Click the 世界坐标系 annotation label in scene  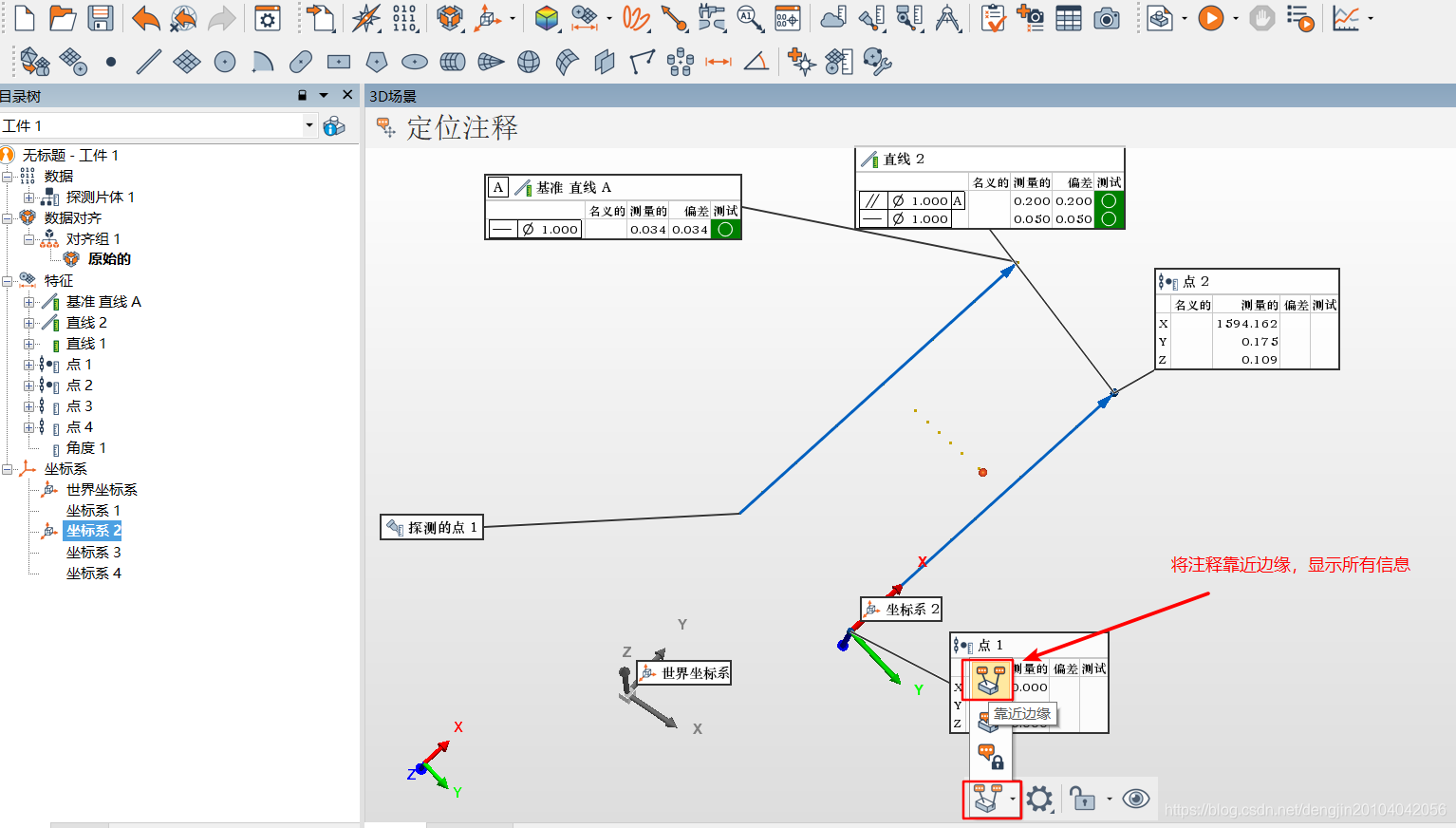click(683, 673)
